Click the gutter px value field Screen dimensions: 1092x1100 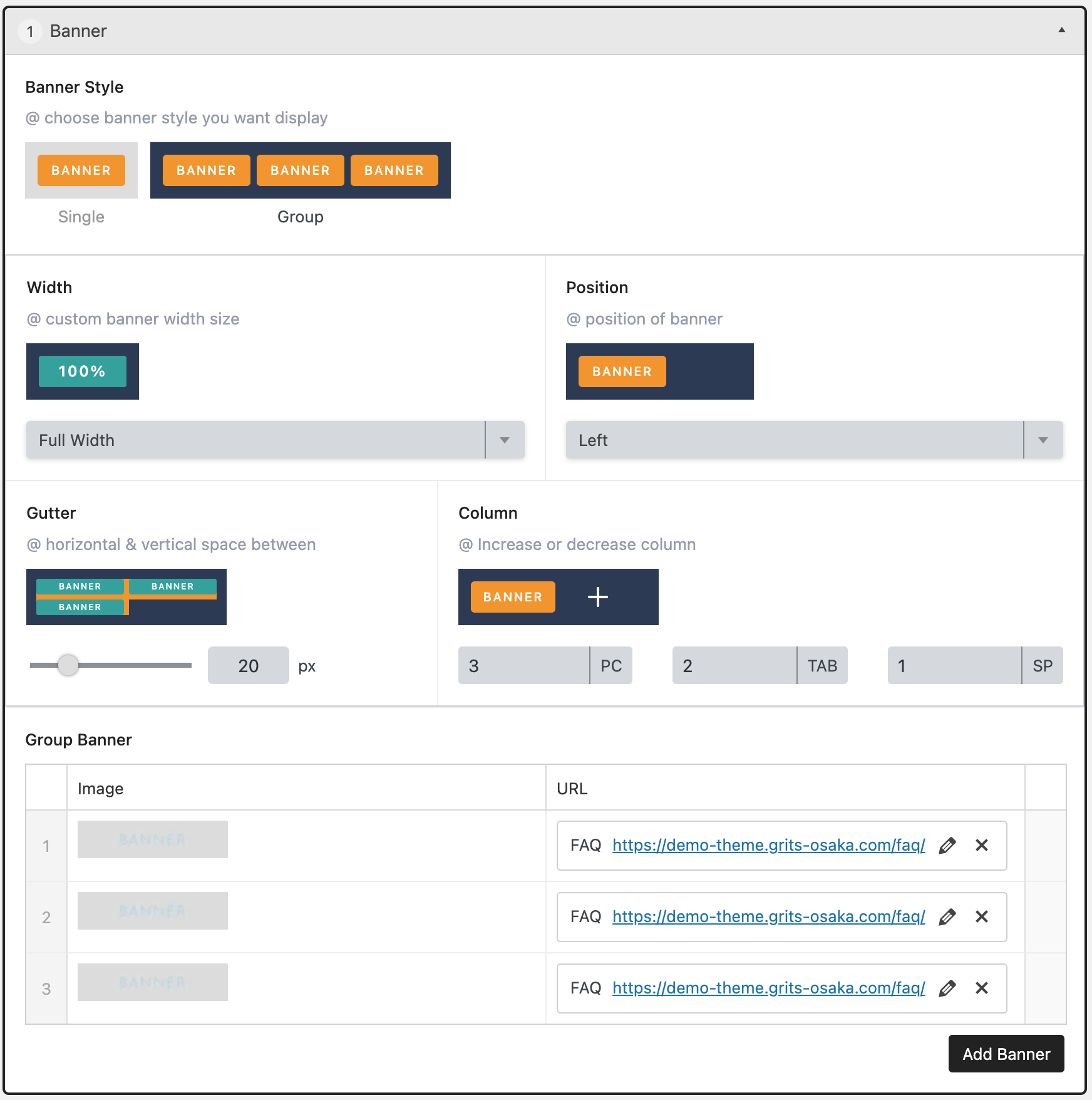click(248, 665)
